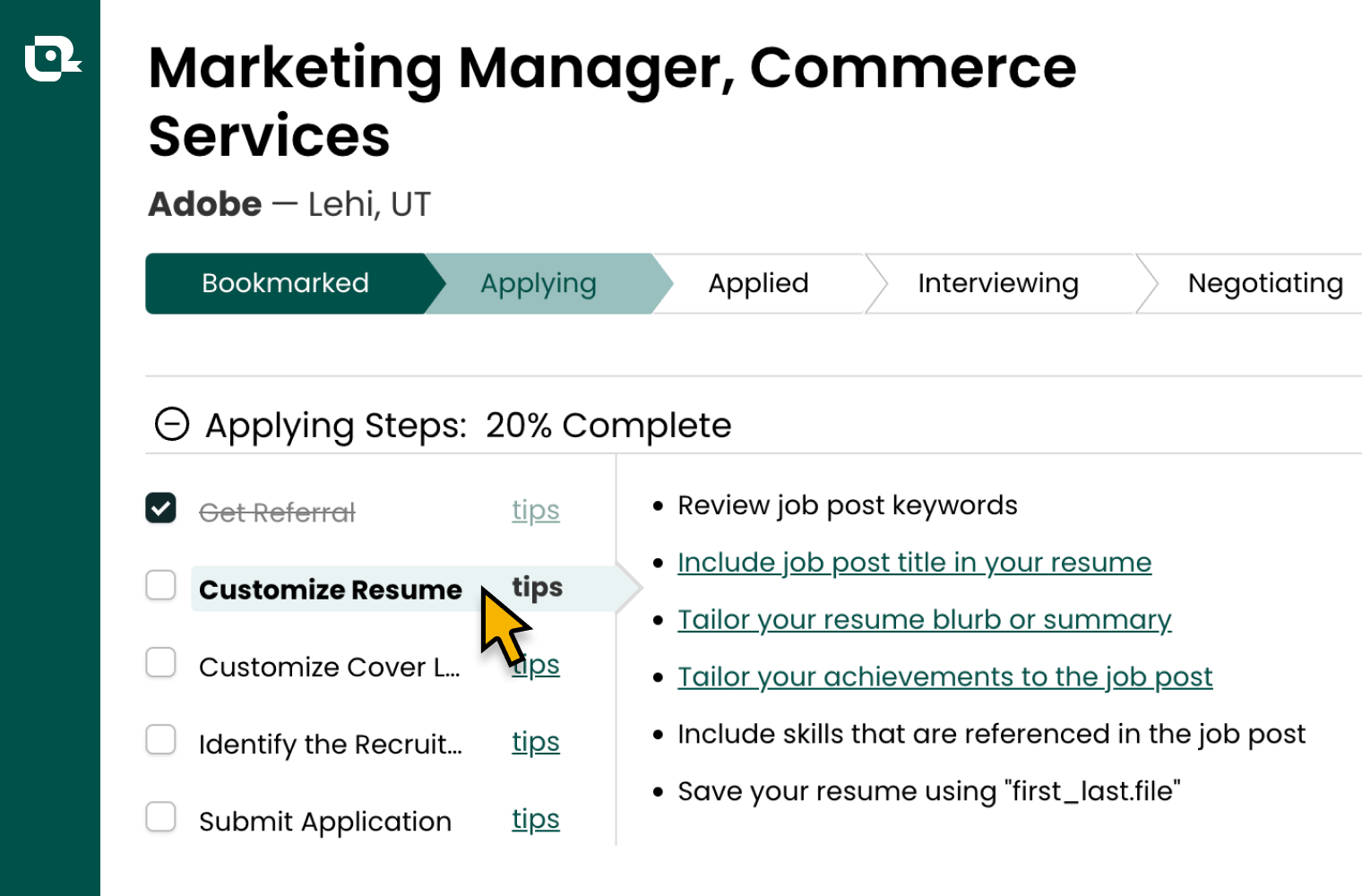The image size is (1362, 896).
Task: Switch to the Applied stage
Action: [759, 283]
